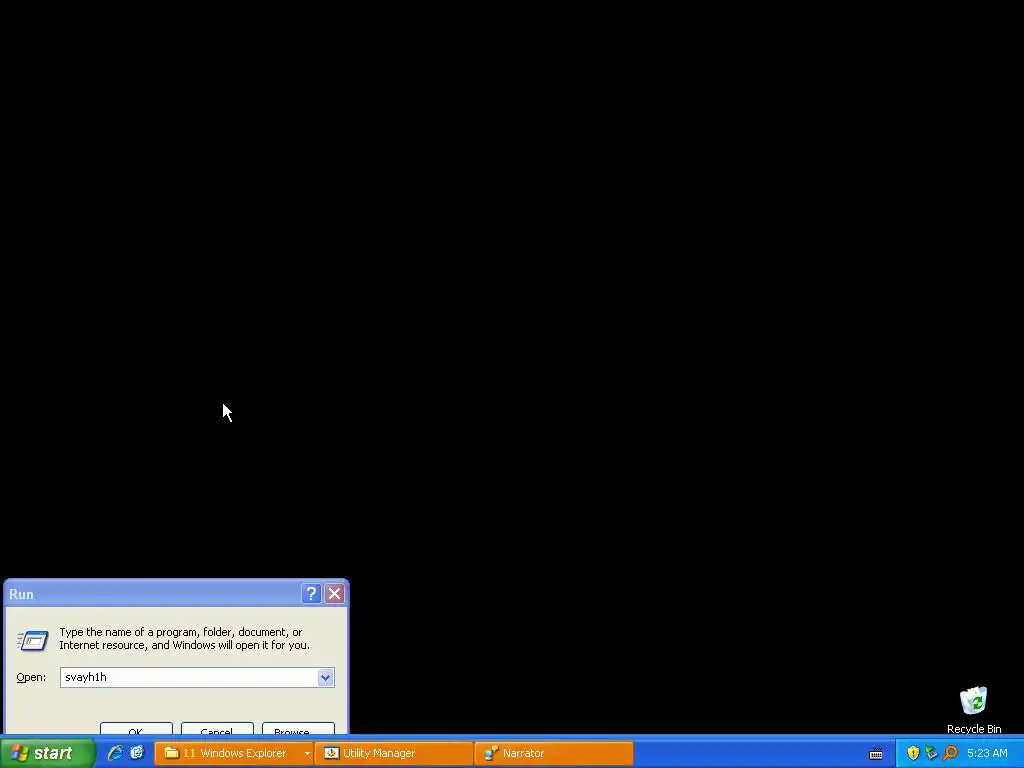The height and width of the screenshot is (768, 1024).
Task: Click Browse in the Run dialog
Action: (x=298, y=729)
